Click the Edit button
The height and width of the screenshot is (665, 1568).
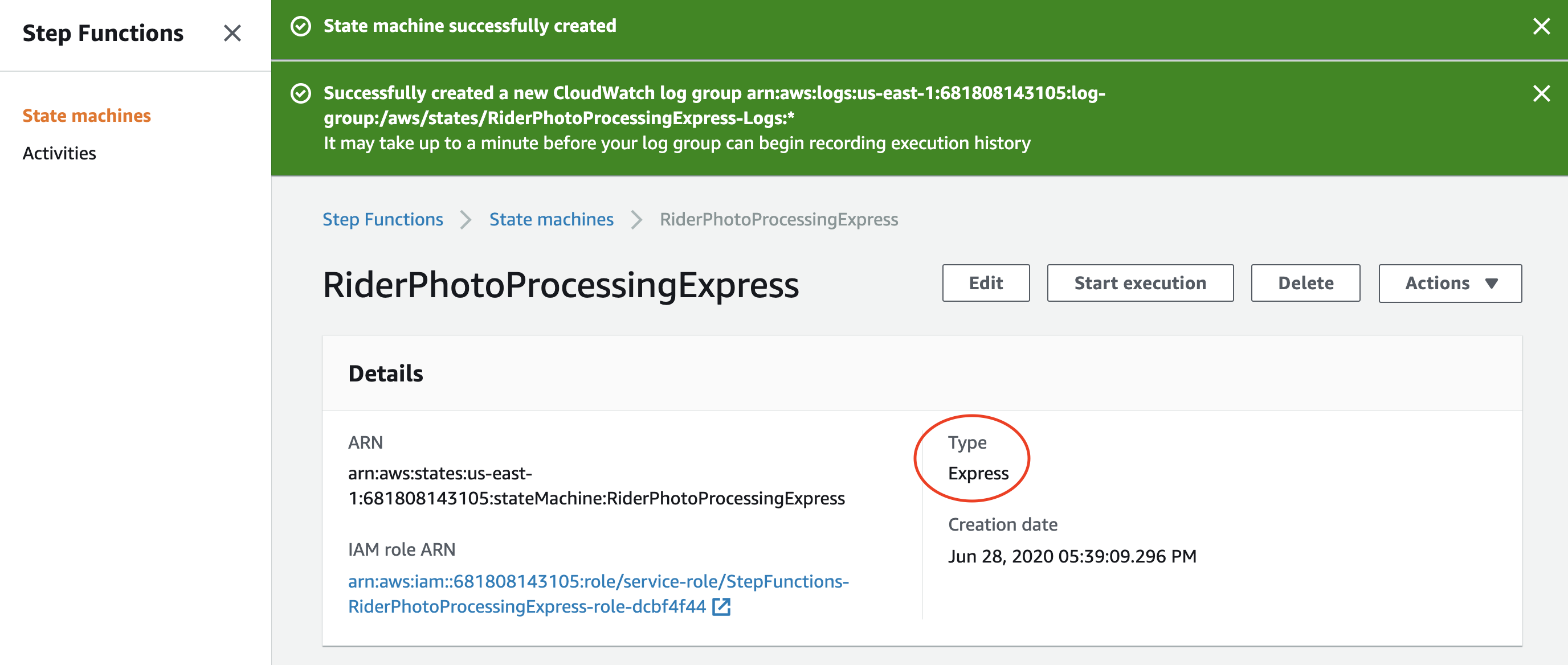coord(986,283)
